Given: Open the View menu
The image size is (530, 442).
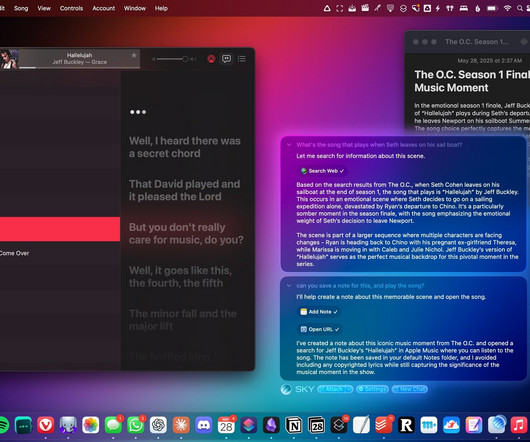Looking at the screenshot, I should click(44, 8).
